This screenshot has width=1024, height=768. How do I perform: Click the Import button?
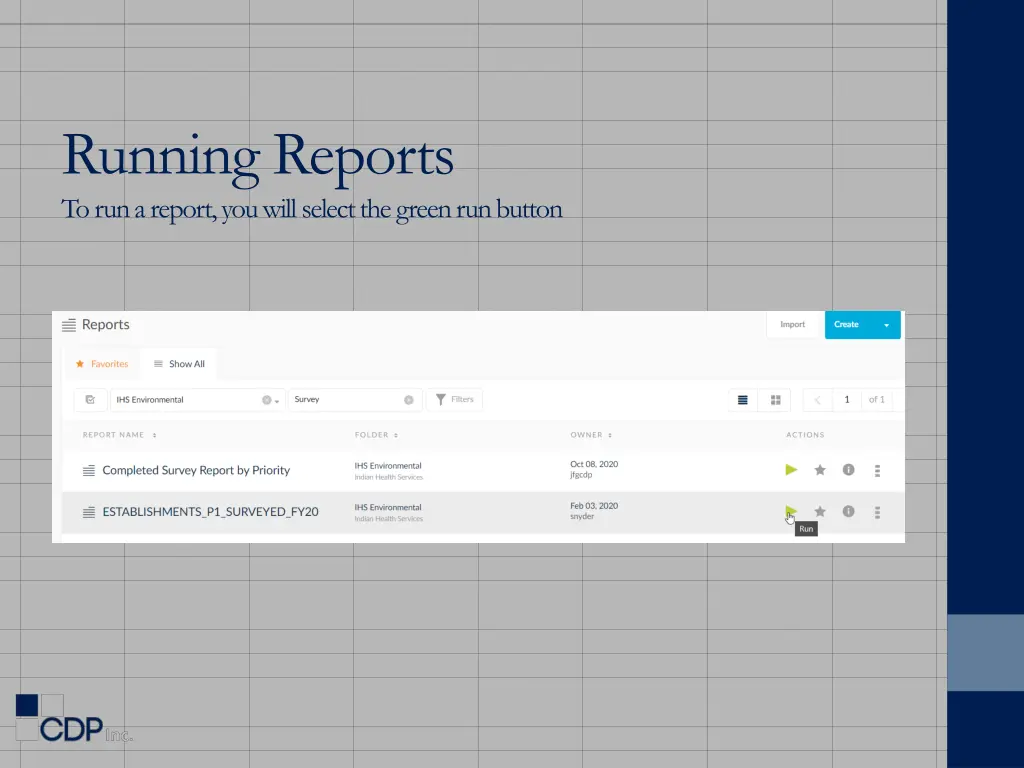(792, 324)
